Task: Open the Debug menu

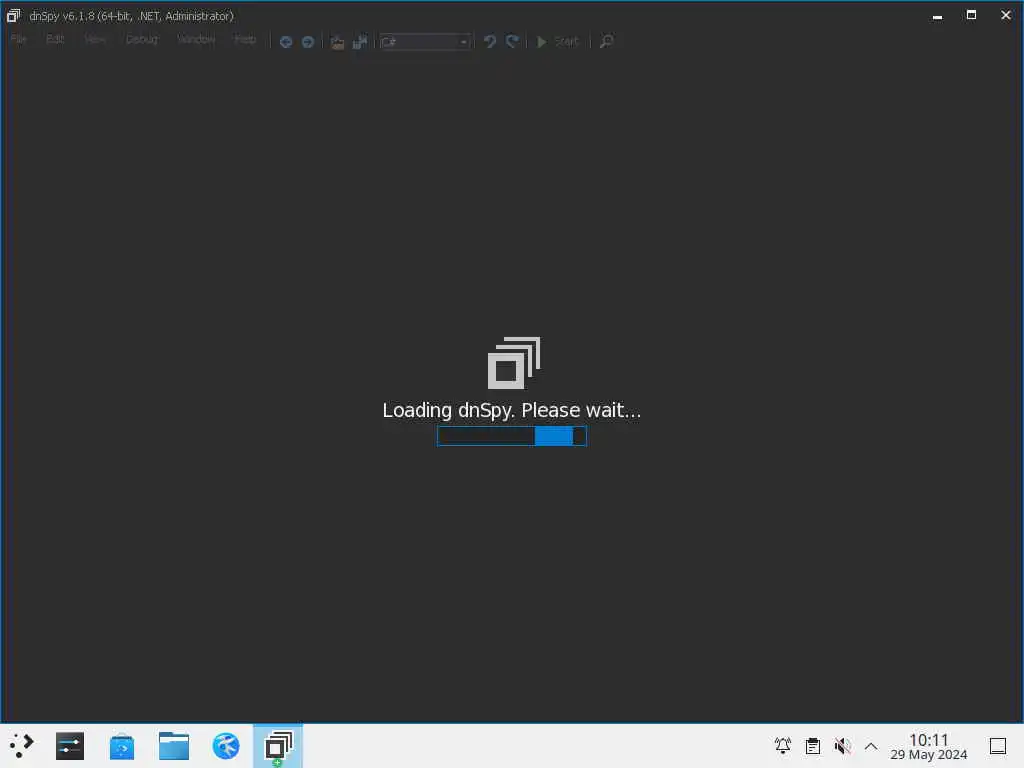Action: click(142, 39)
